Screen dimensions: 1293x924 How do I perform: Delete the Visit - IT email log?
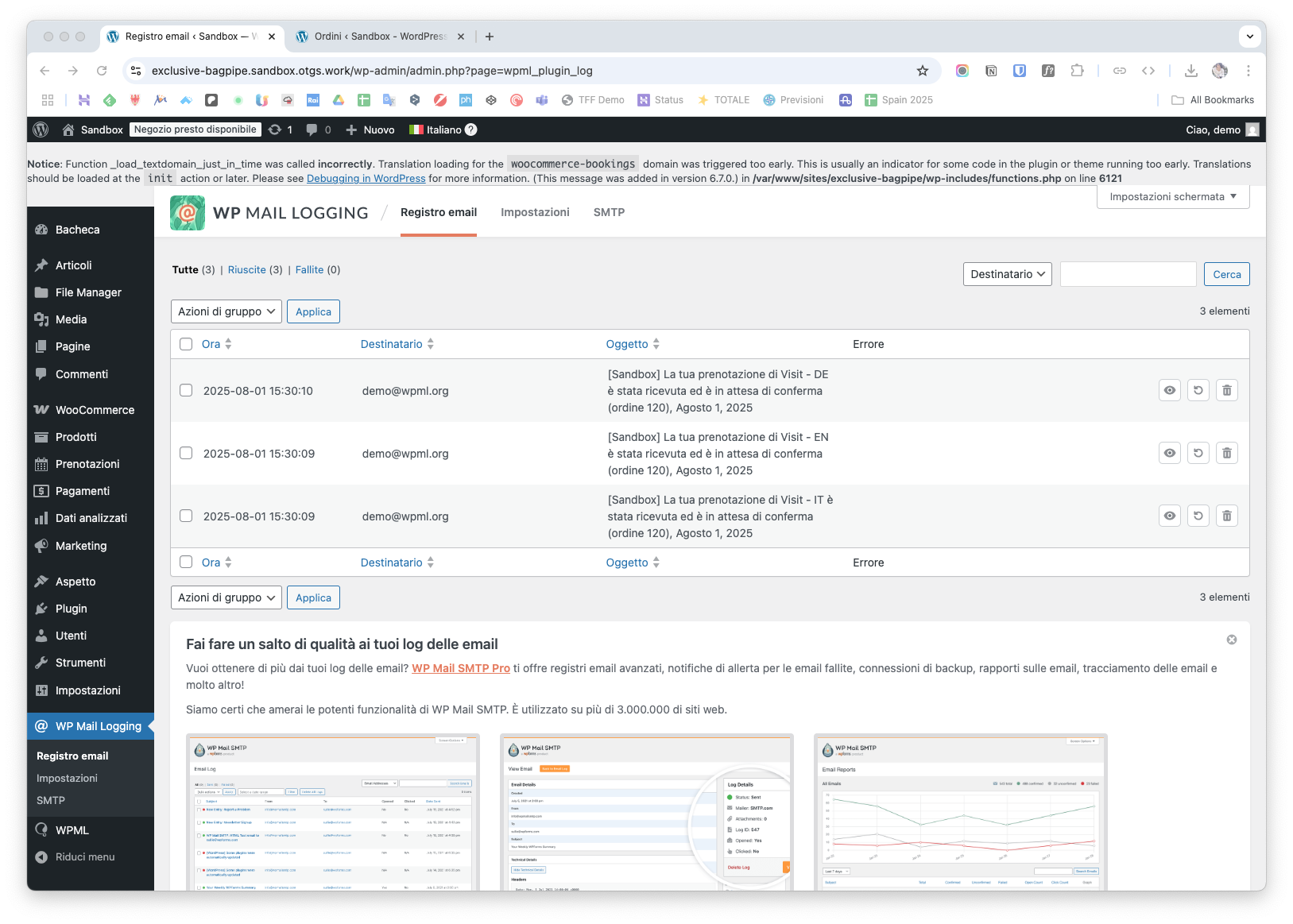[x=1227, y=516]
